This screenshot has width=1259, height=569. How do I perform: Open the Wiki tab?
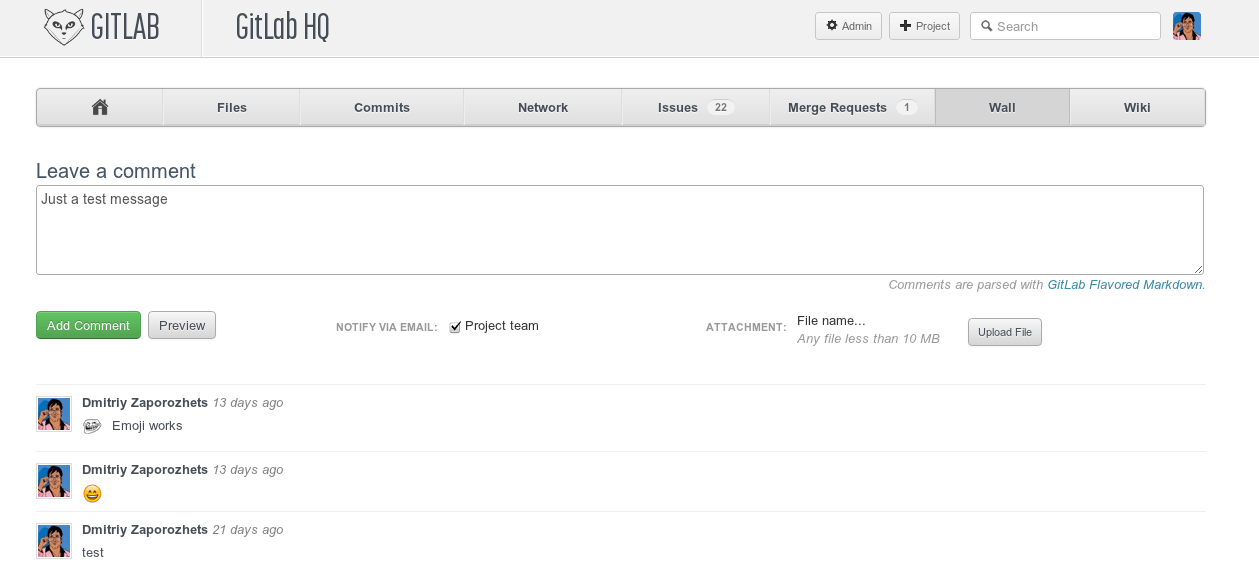point(1137,107)
